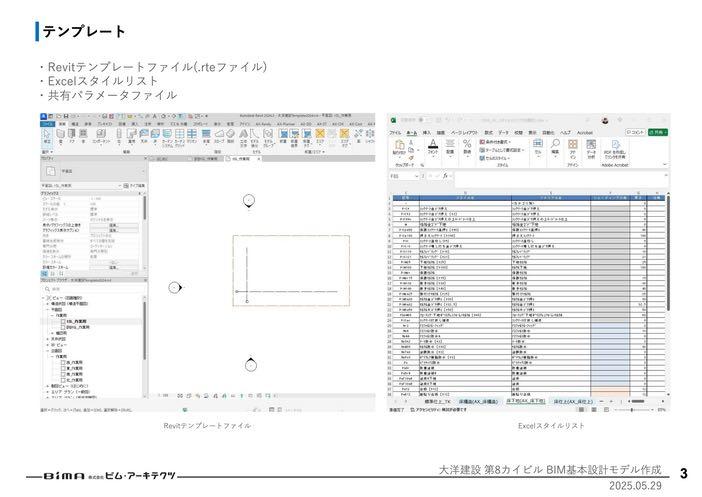Select the Window tool in Revit ribbon
The image size is (702, 497).
coord(83,136)
